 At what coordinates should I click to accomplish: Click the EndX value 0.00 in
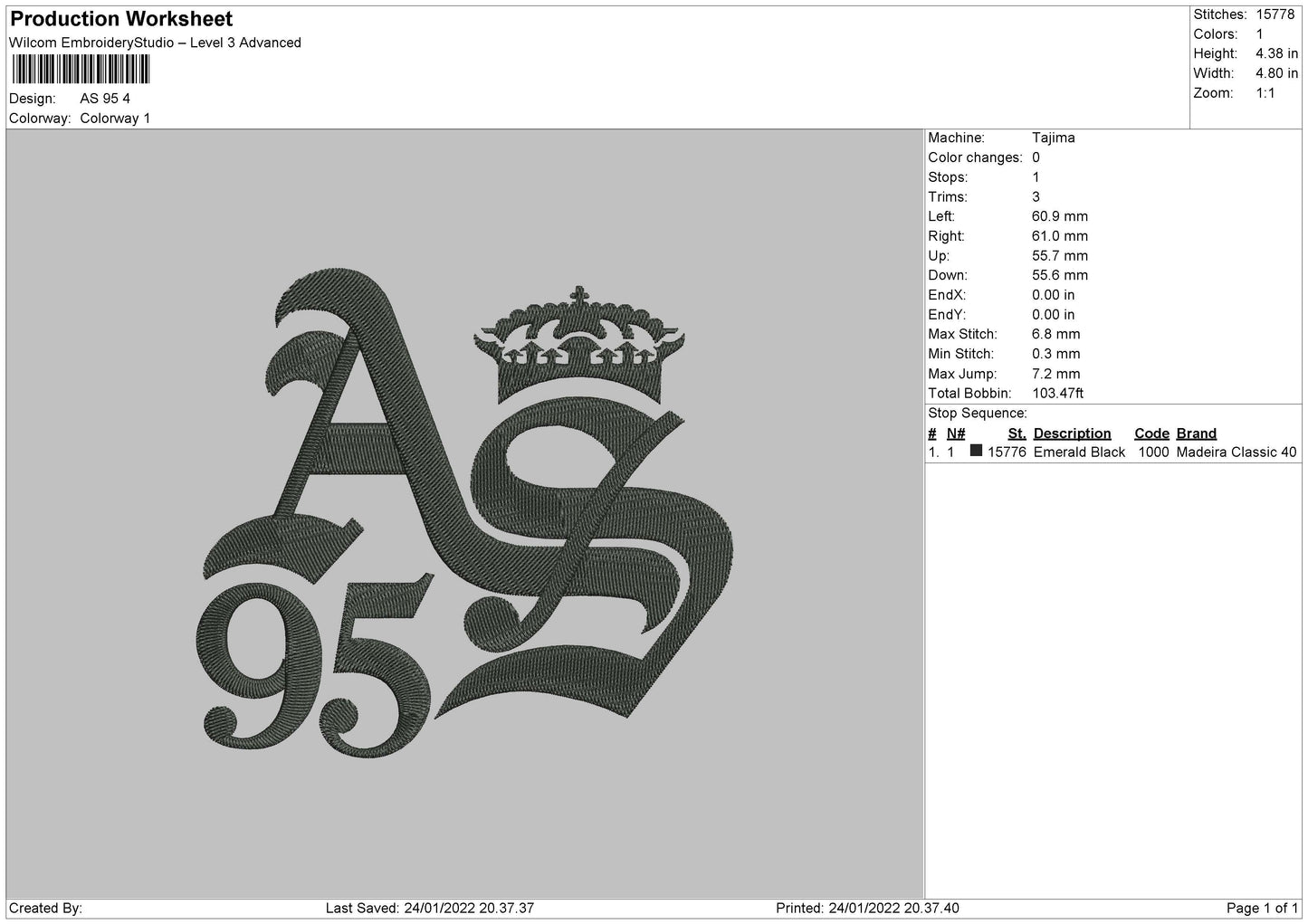(1054, 295)
